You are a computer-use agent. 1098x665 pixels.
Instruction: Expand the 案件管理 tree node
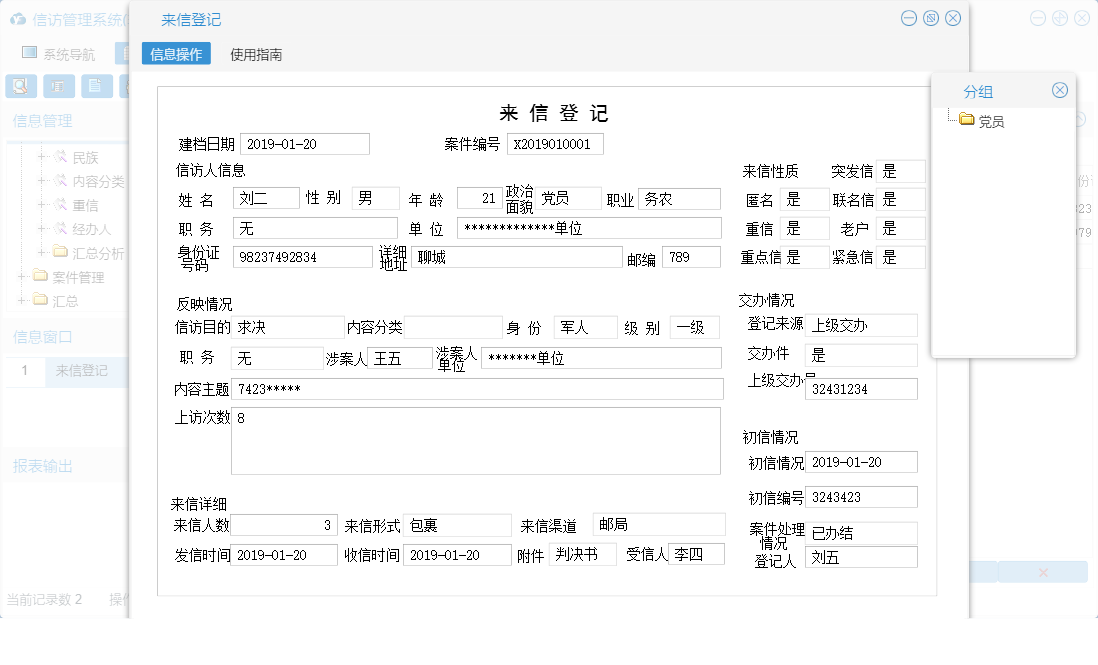point(21,277)
